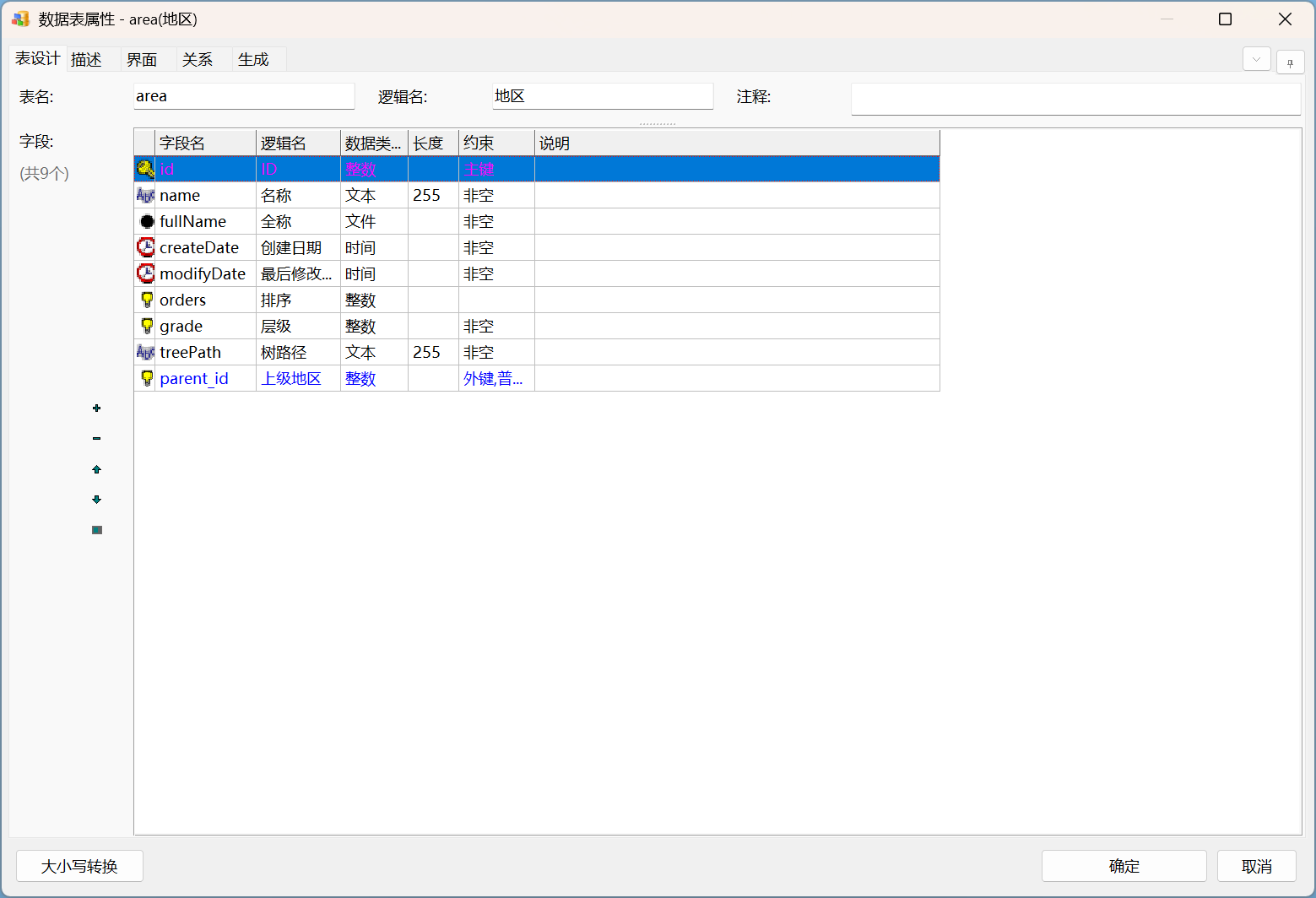This screenshot has width=1316, height=898.
Task: Click the 255 length cell of name row
Action: (433, 195)
